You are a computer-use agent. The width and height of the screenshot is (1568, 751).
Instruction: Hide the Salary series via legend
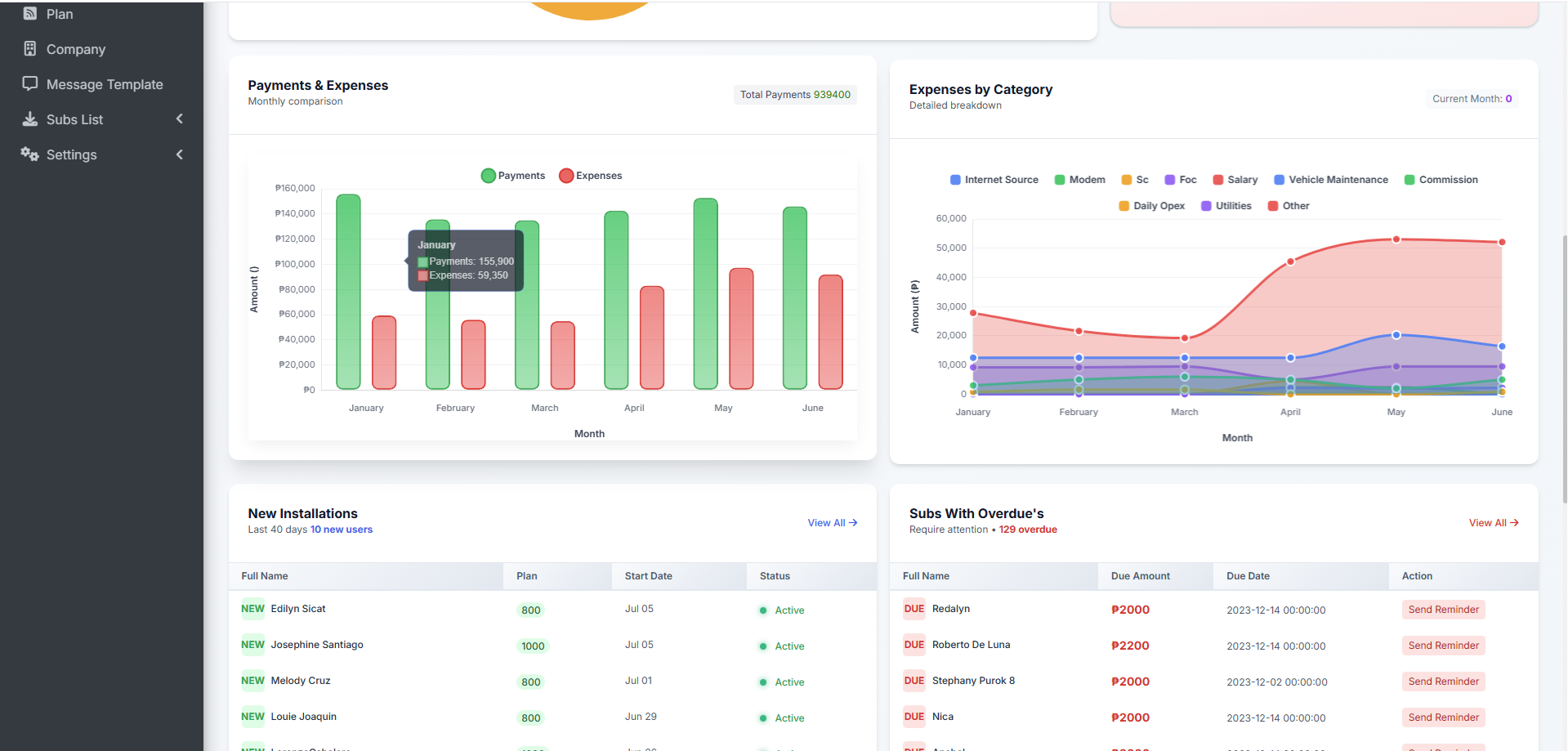pyautogui.click(x=1235, y=180)
